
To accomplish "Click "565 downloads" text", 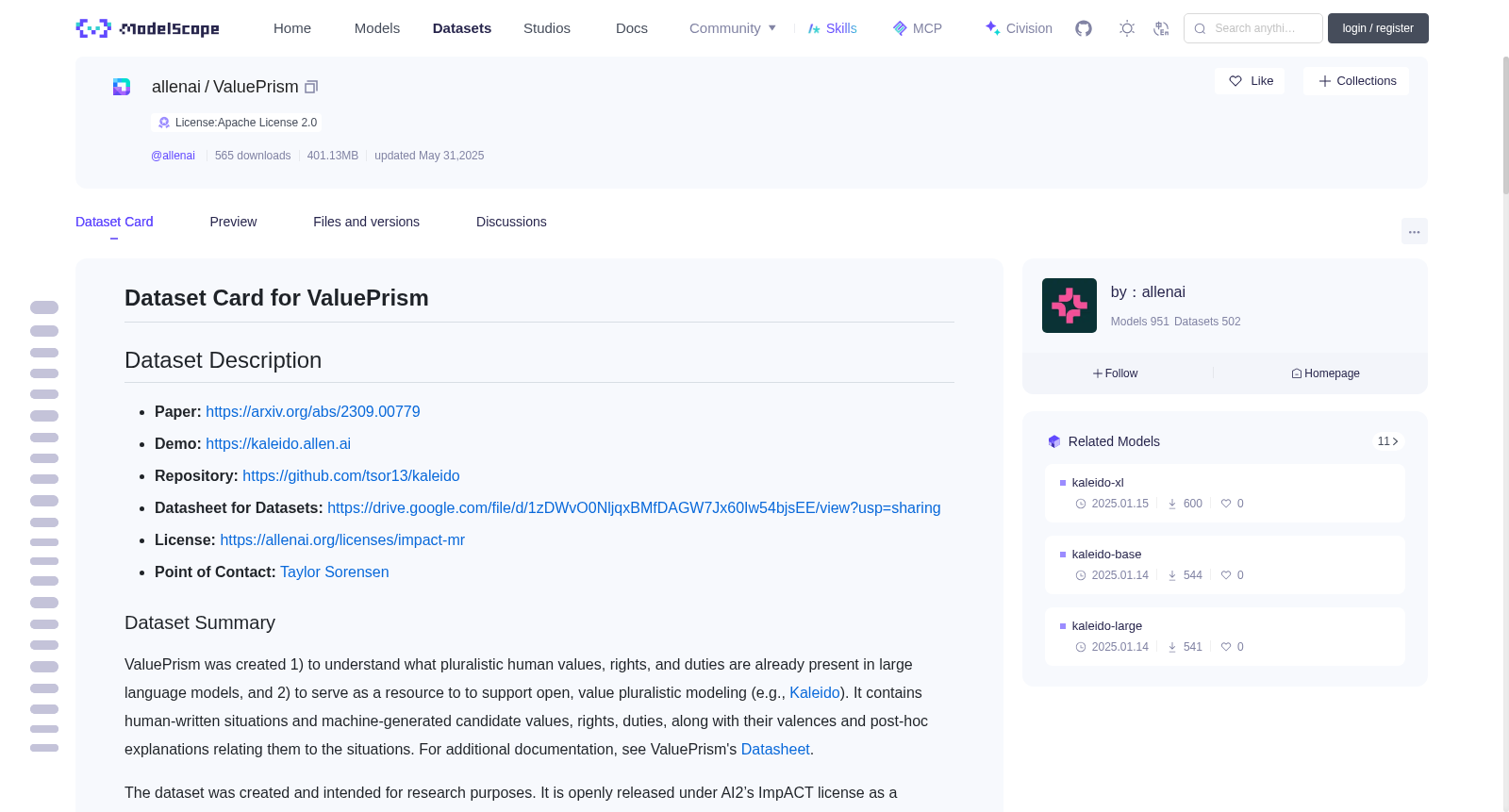I will click(x=253, y=156).
